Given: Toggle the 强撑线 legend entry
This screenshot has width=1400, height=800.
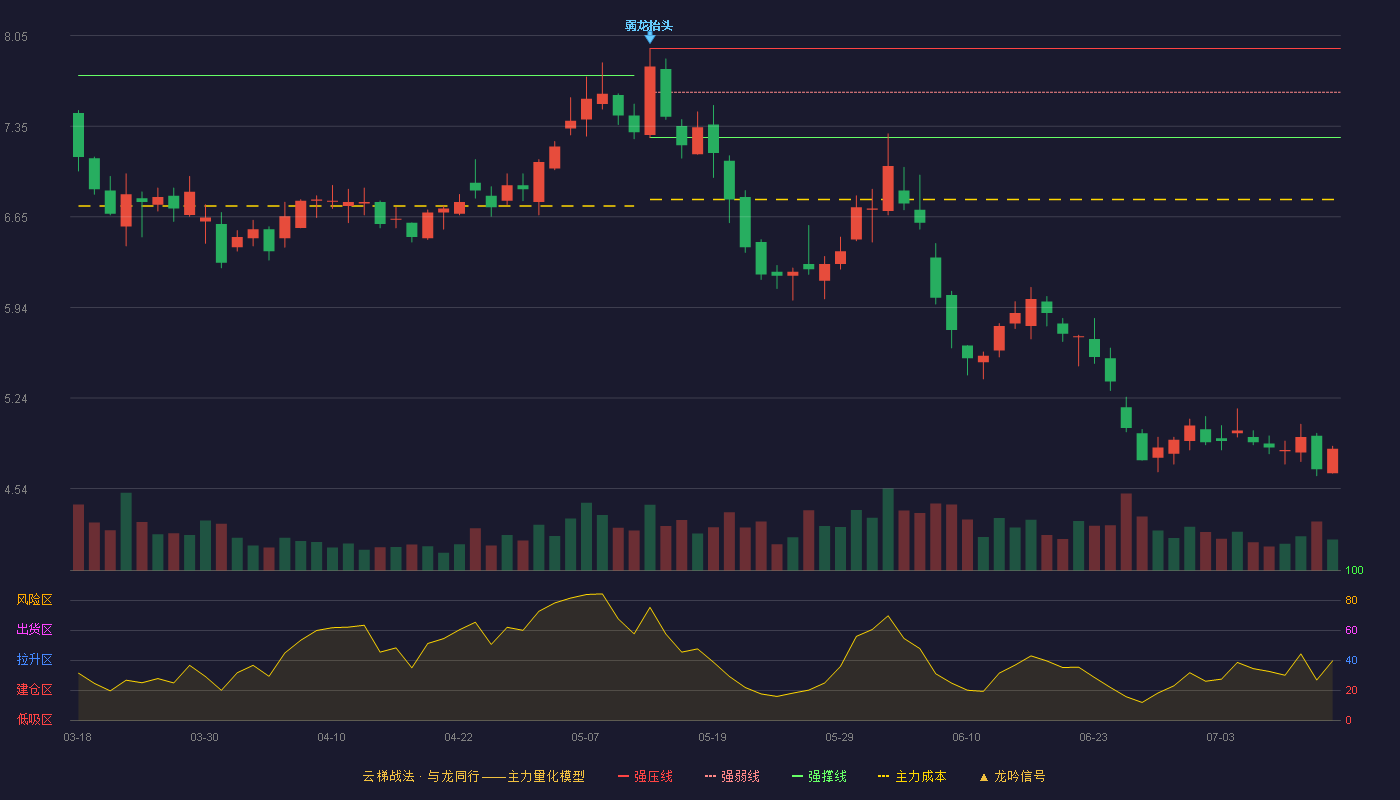Looking at the screenshot, I should point(819,776).
